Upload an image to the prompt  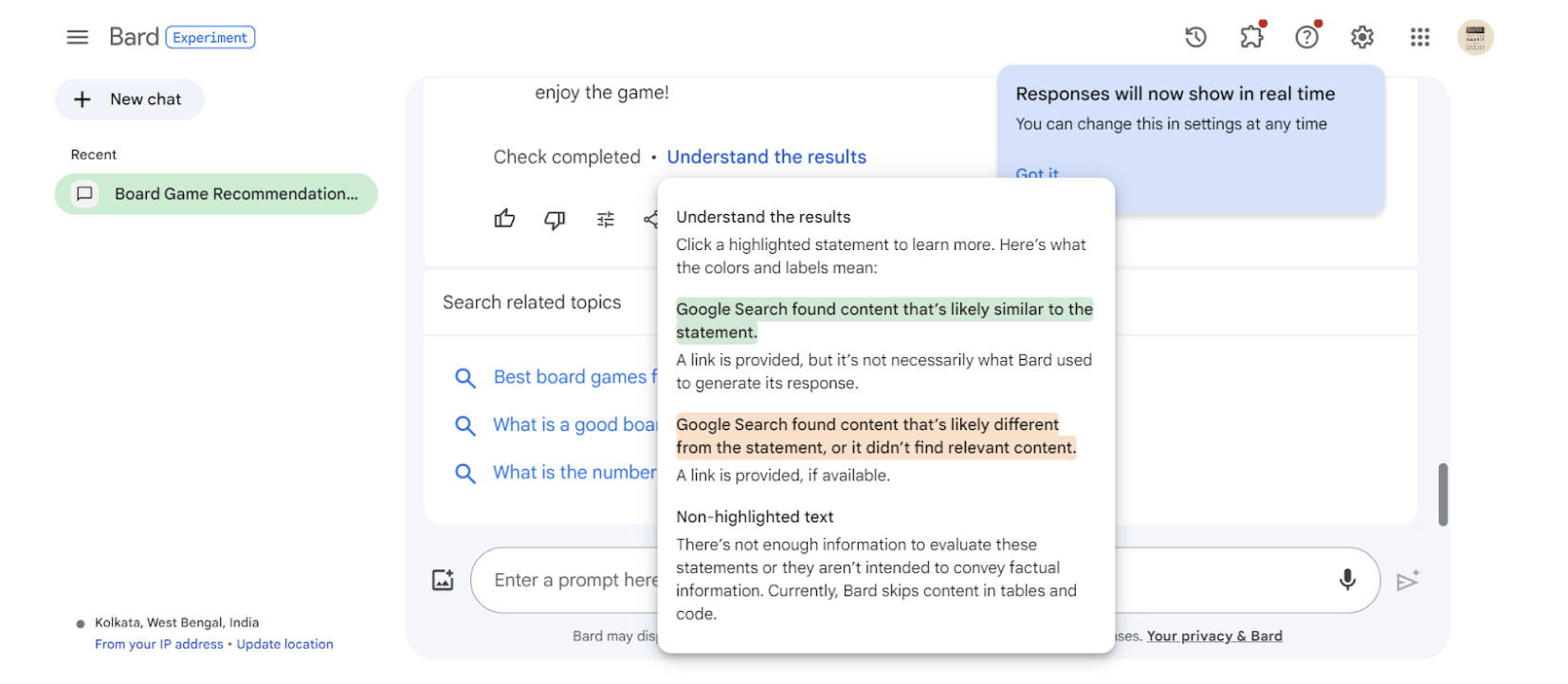click(443, 580)
